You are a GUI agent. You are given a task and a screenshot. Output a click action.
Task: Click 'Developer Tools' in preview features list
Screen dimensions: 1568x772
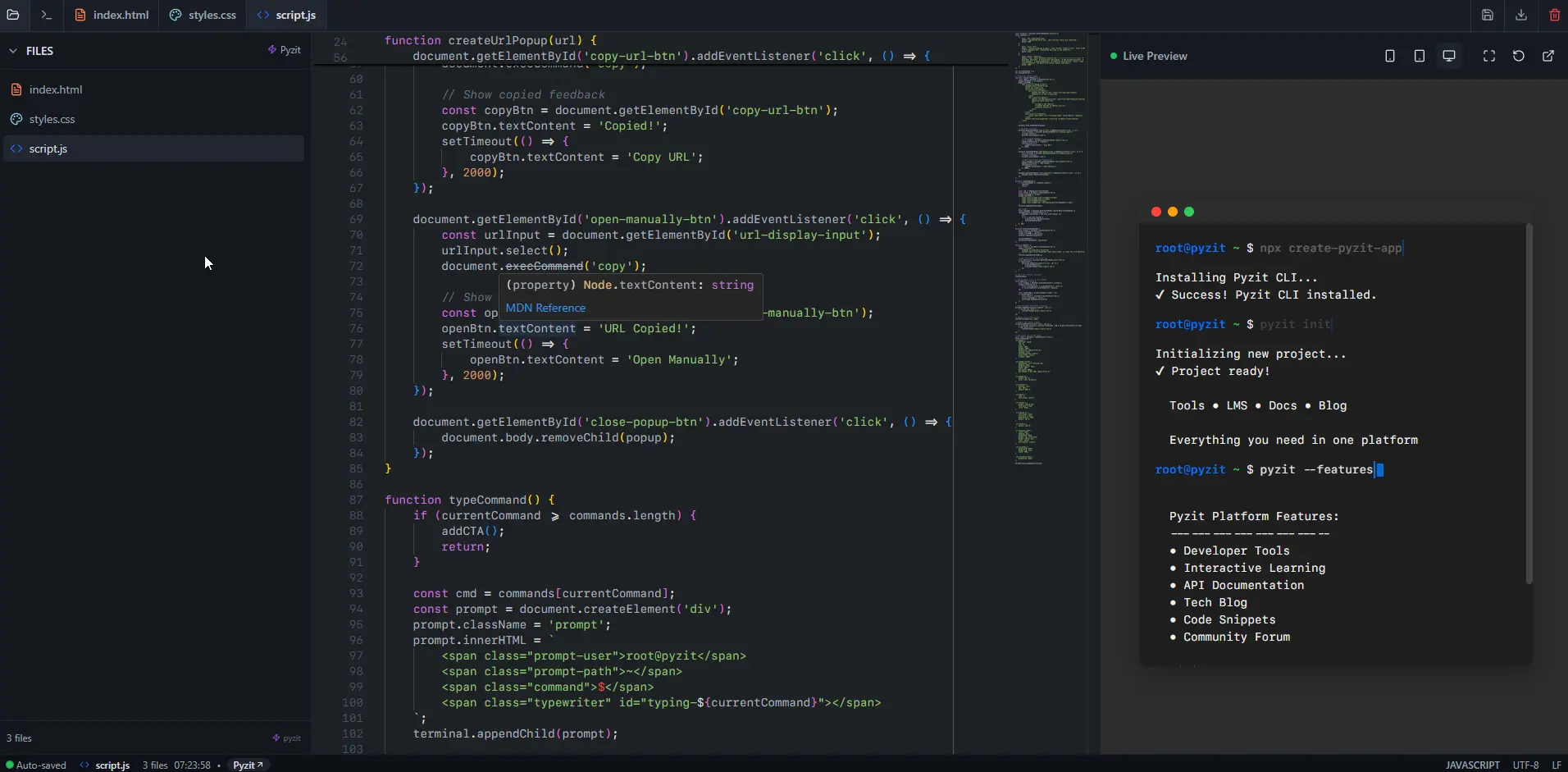pos(1236,550)
